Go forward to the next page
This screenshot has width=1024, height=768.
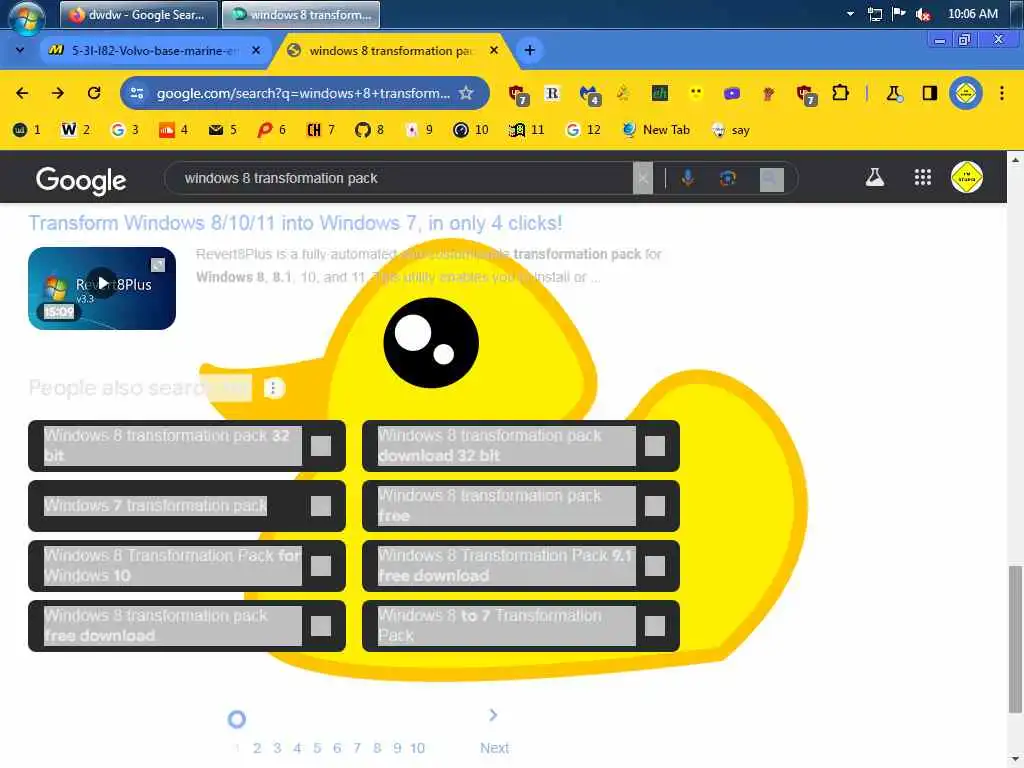[x=58, y=93]
